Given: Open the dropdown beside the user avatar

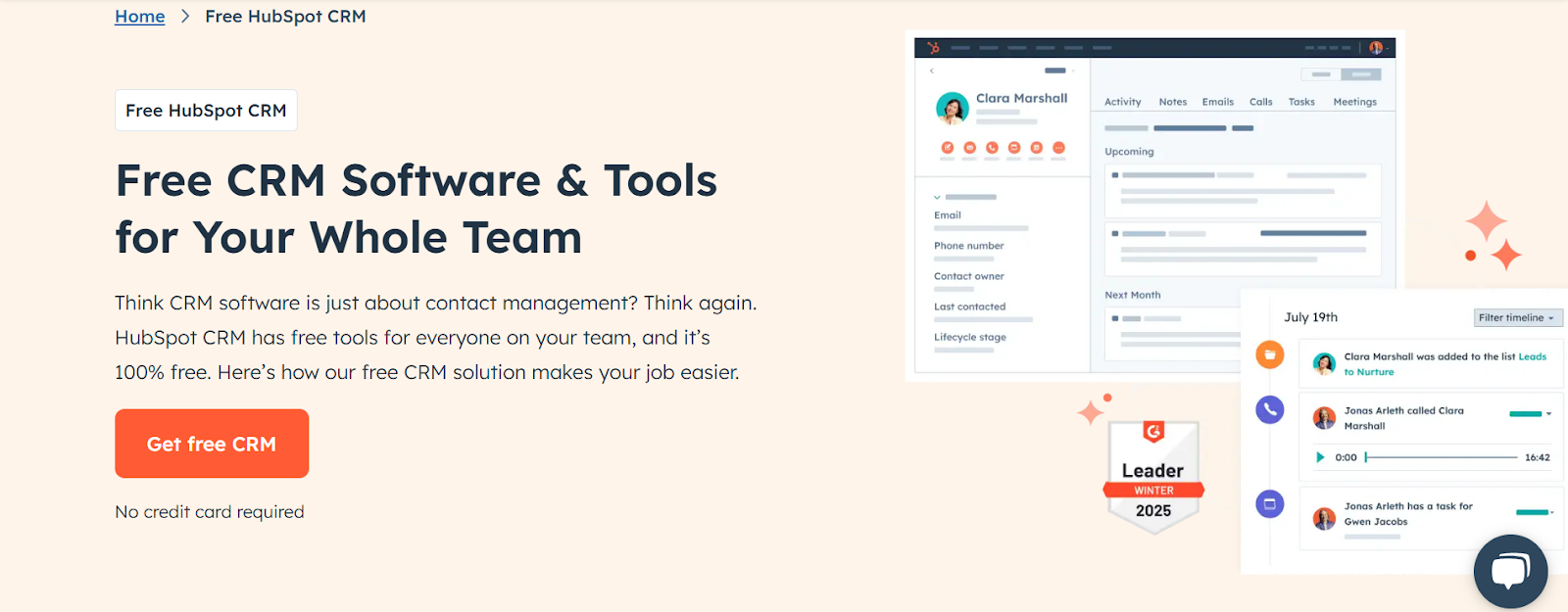Looking at the screenshot, I should [1387, 48].
